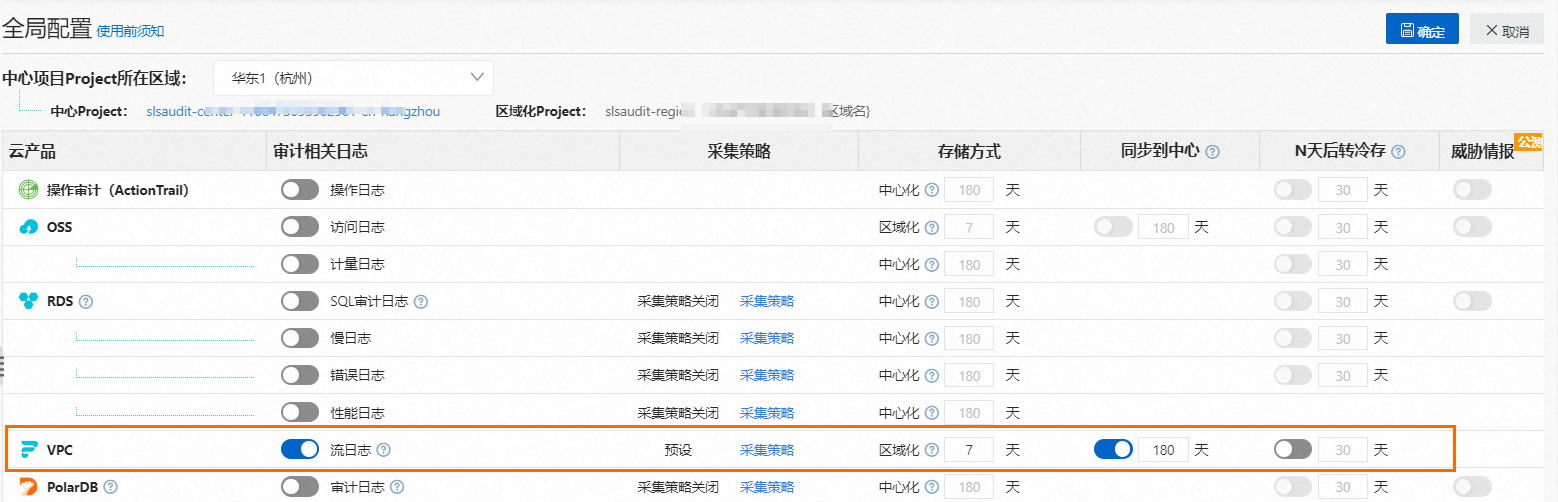Enable the OSS 计量日志 toggle

(x=300, y=264)
